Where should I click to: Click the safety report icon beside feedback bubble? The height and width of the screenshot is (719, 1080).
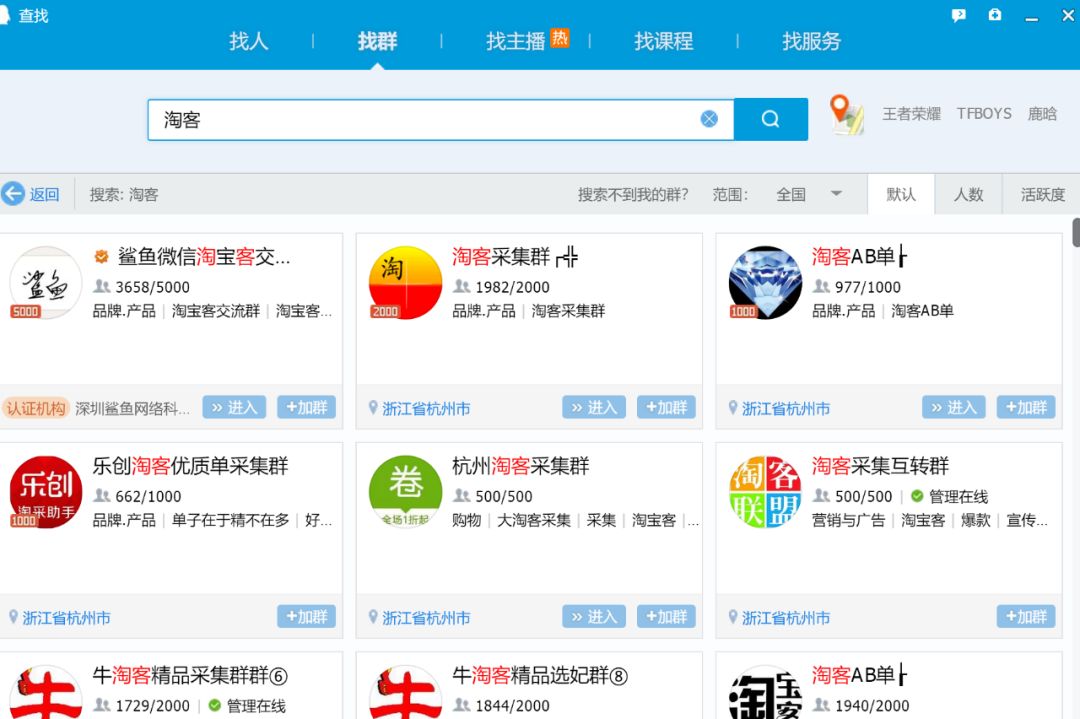tap(995, 15)
